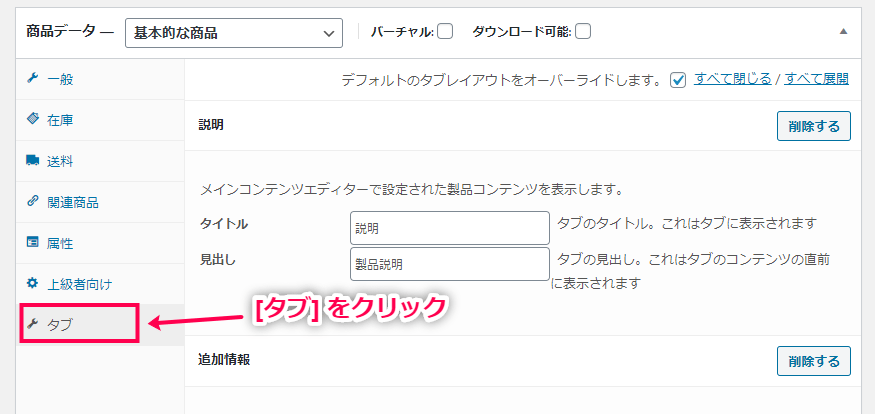Image resolution: width=875 pixels, height=414 pixels.
Task: Toggle the ダウンロード可能 checkbox
Action: click(x=583, y=32)
